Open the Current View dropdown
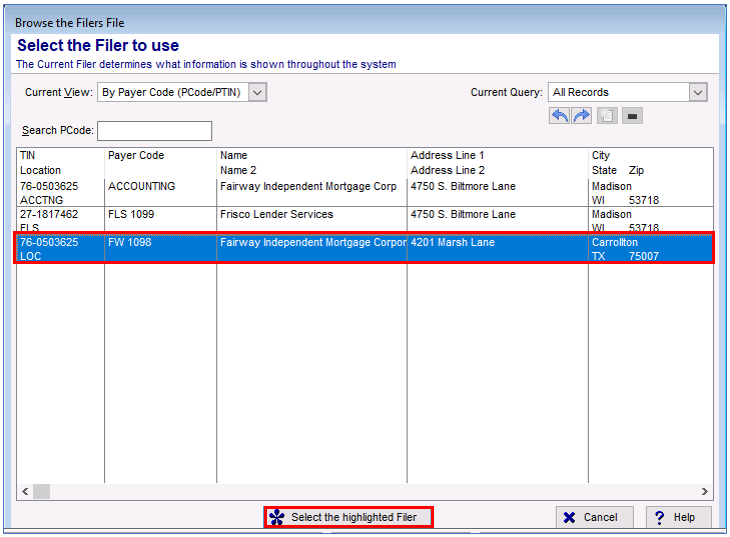 pyautogui.click(x=257, y=92)
